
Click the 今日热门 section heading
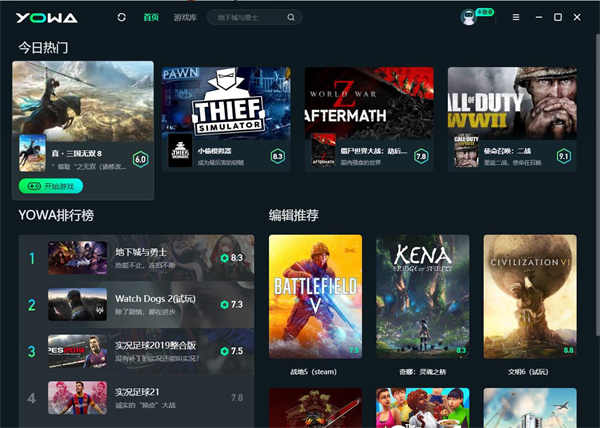tap(43, 48)
